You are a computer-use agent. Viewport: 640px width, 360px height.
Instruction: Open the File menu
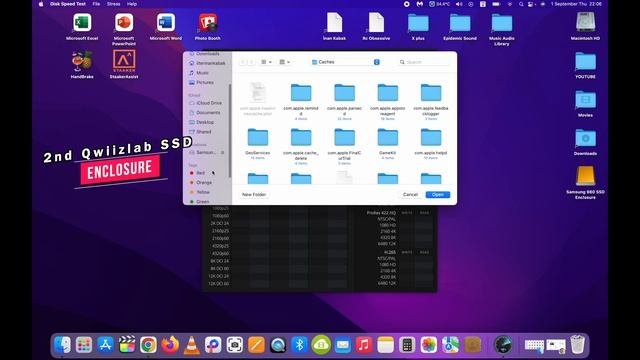[x=96, y=4]
